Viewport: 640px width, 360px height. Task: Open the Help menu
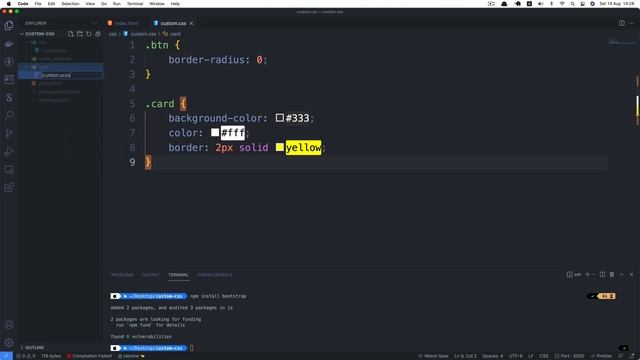click(x=175, y=4)
